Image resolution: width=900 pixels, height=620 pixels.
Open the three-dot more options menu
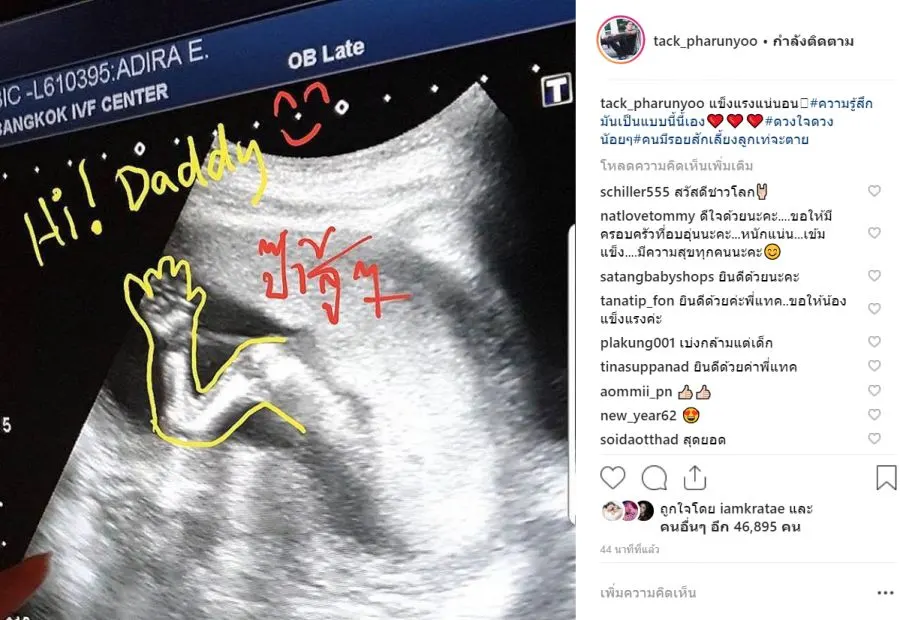click(885, 592)
